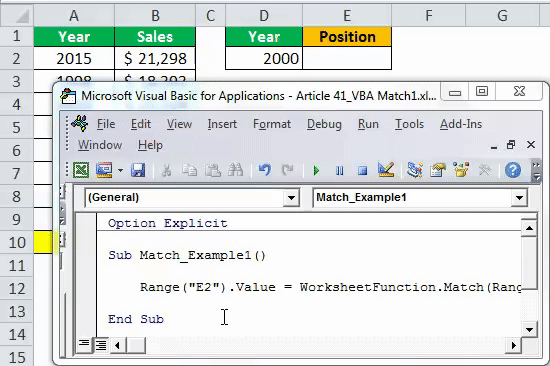This screenshot has height=366, width=550.
Task: Open the File menu
Action: click(x=106, y=124)
